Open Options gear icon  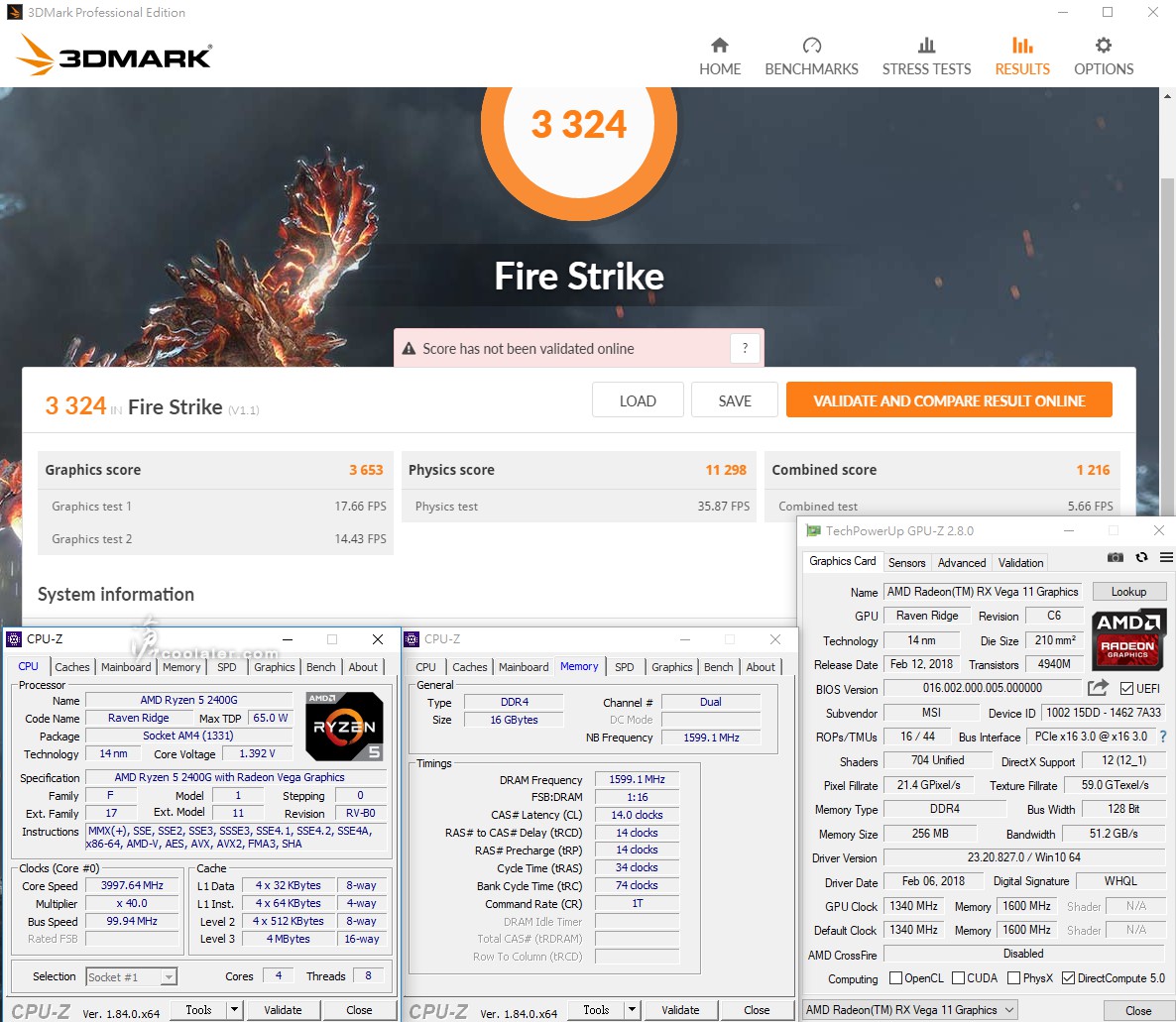(1104, 45)
